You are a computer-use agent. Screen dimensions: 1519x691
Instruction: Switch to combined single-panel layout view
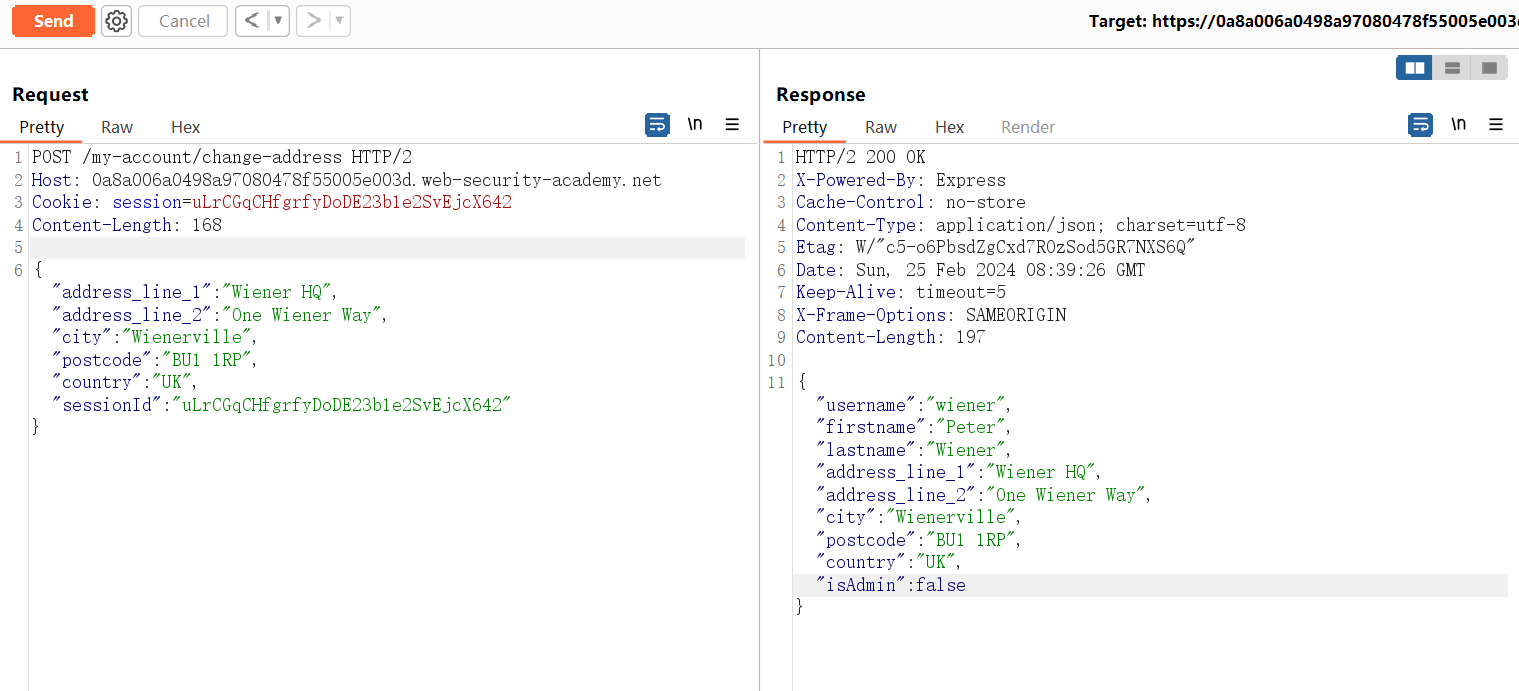(1489, 68)
